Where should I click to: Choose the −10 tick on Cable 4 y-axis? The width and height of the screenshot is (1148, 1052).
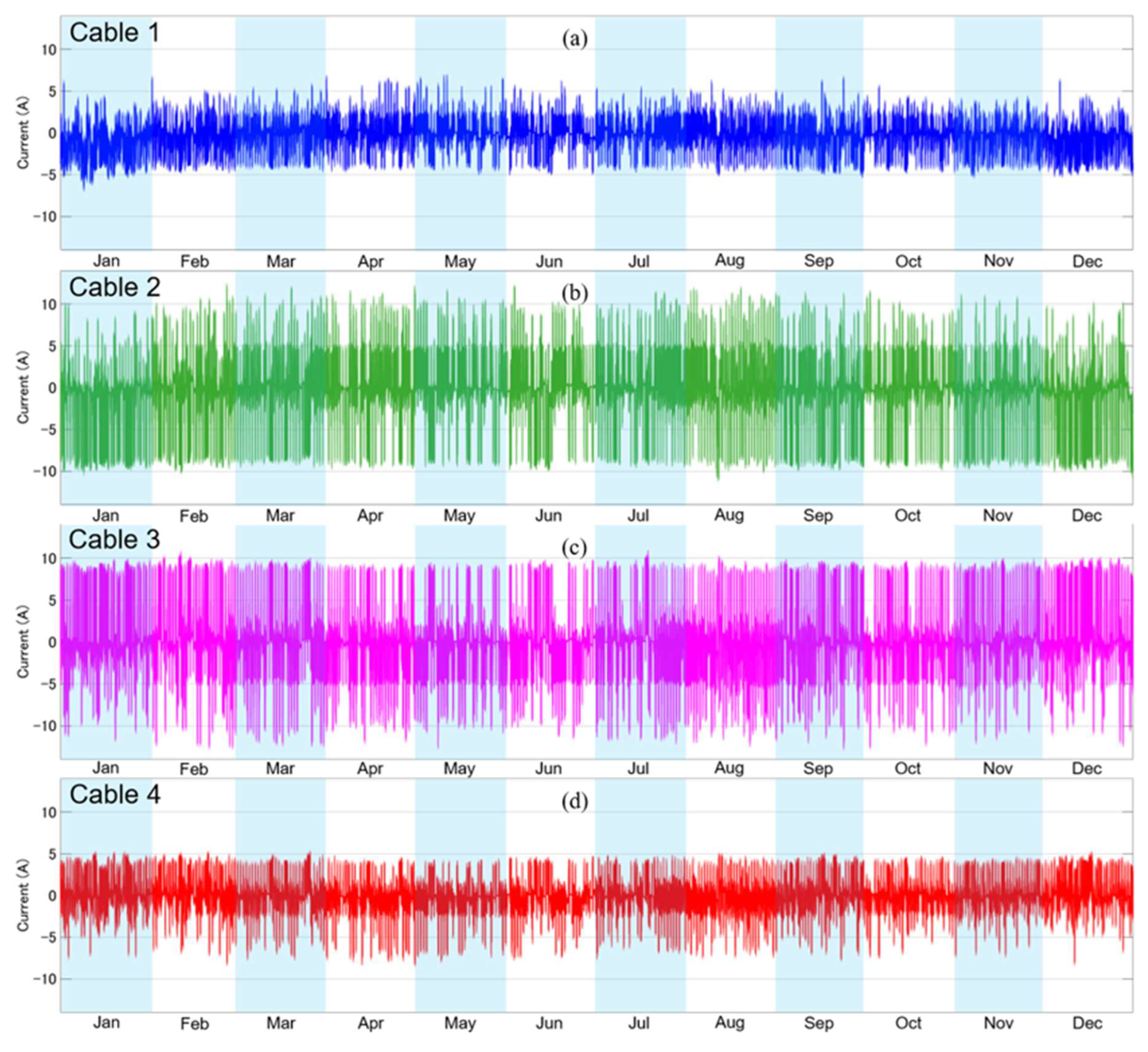point(44,979)
